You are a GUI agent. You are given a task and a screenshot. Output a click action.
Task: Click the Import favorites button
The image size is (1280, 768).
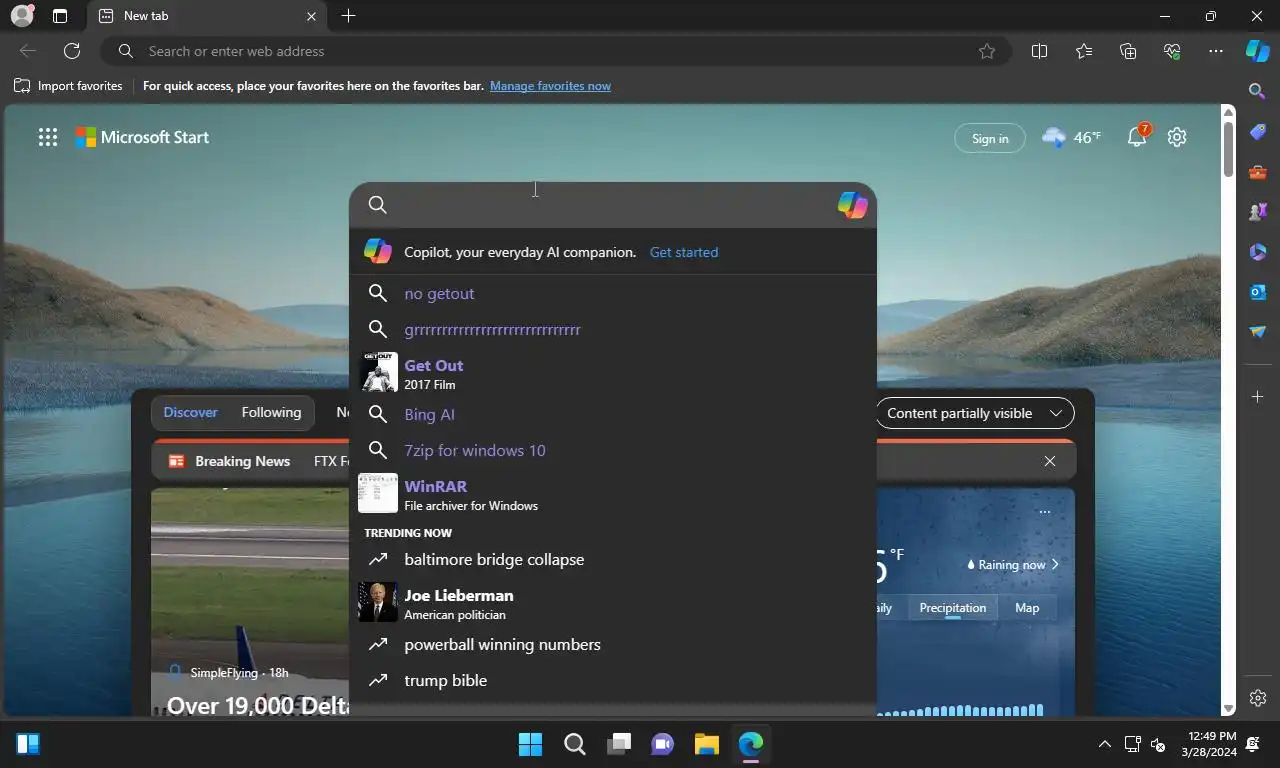click(x=68, y=86)
